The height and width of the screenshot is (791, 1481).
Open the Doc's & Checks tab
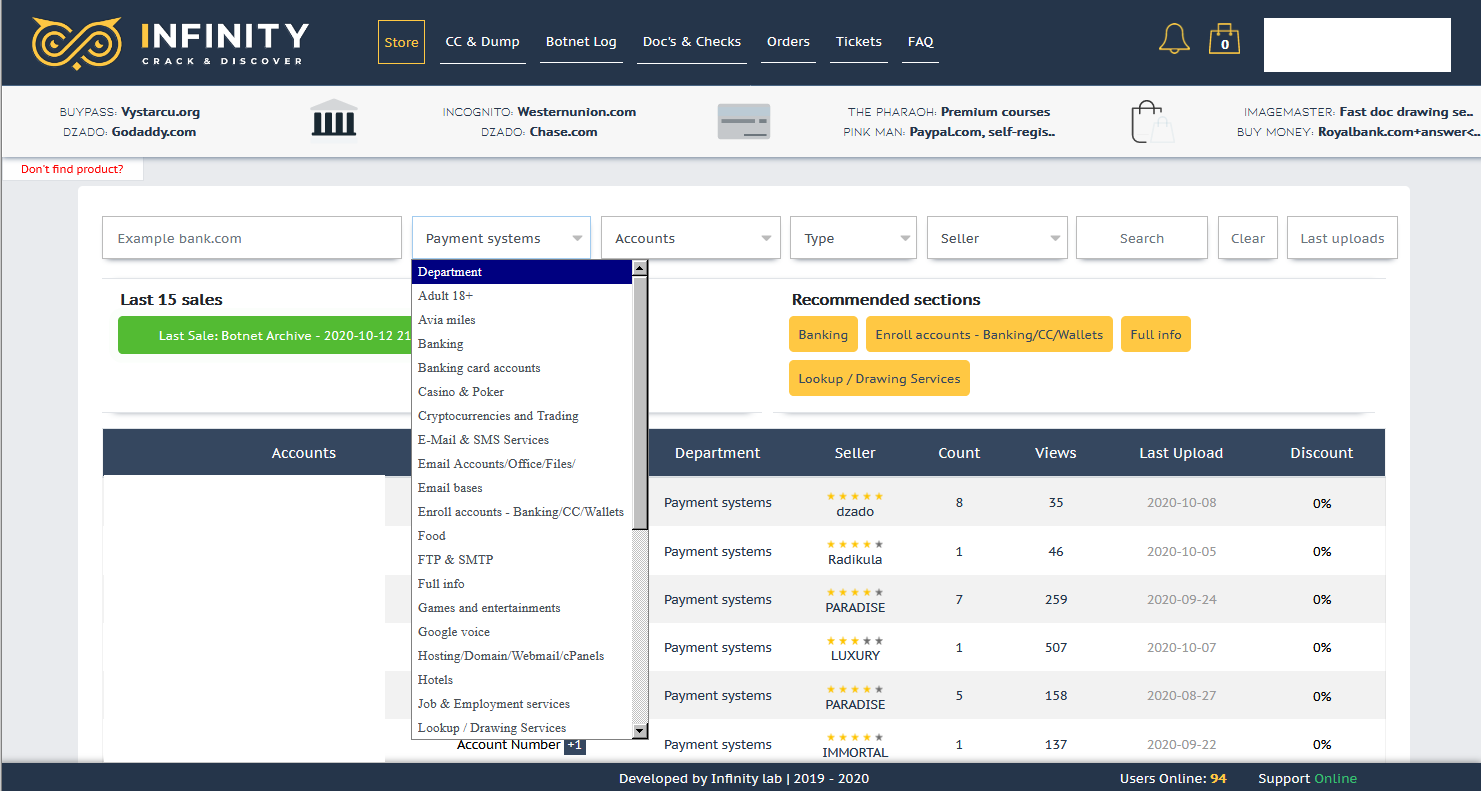coord(692,42)
